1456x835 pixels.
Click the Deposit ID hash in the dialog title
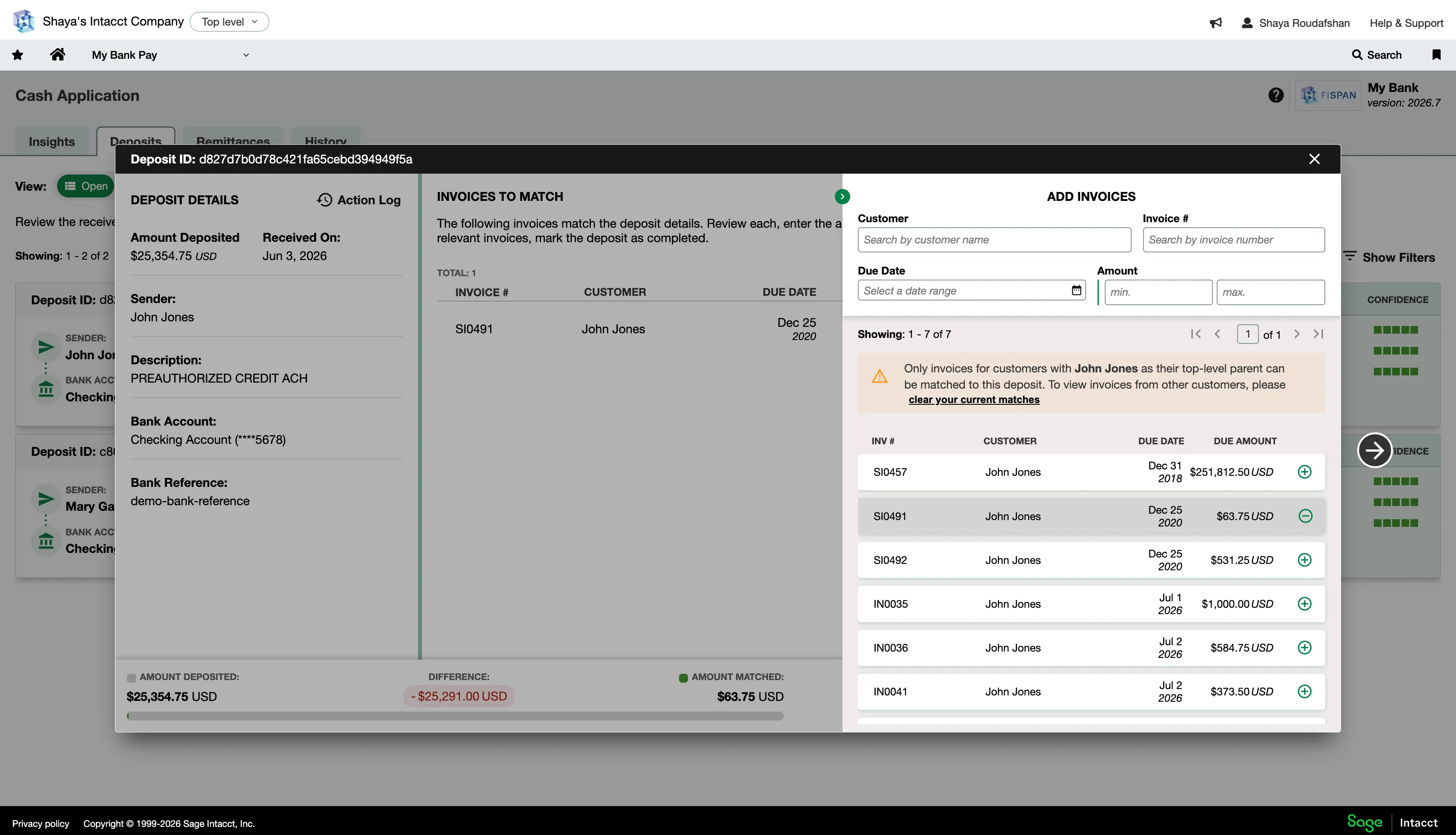[x=306, y=160]
